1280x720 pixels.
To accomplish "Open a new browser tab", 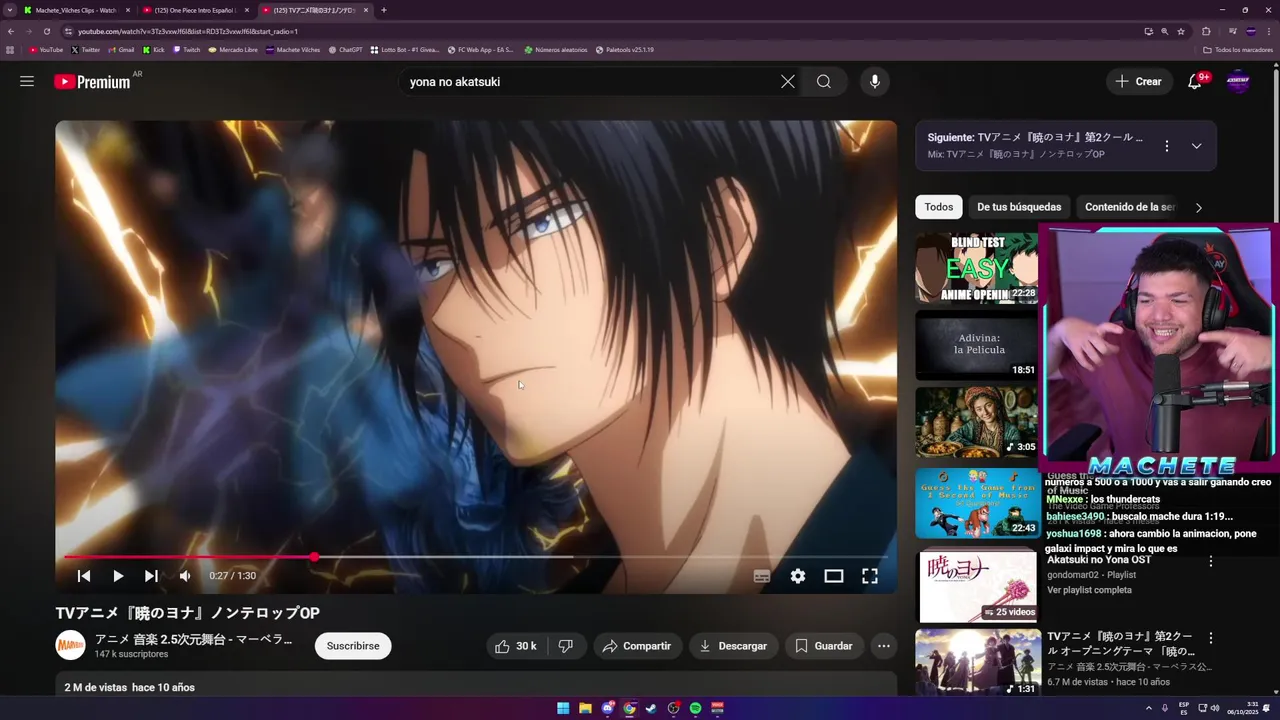I will 383,10.
